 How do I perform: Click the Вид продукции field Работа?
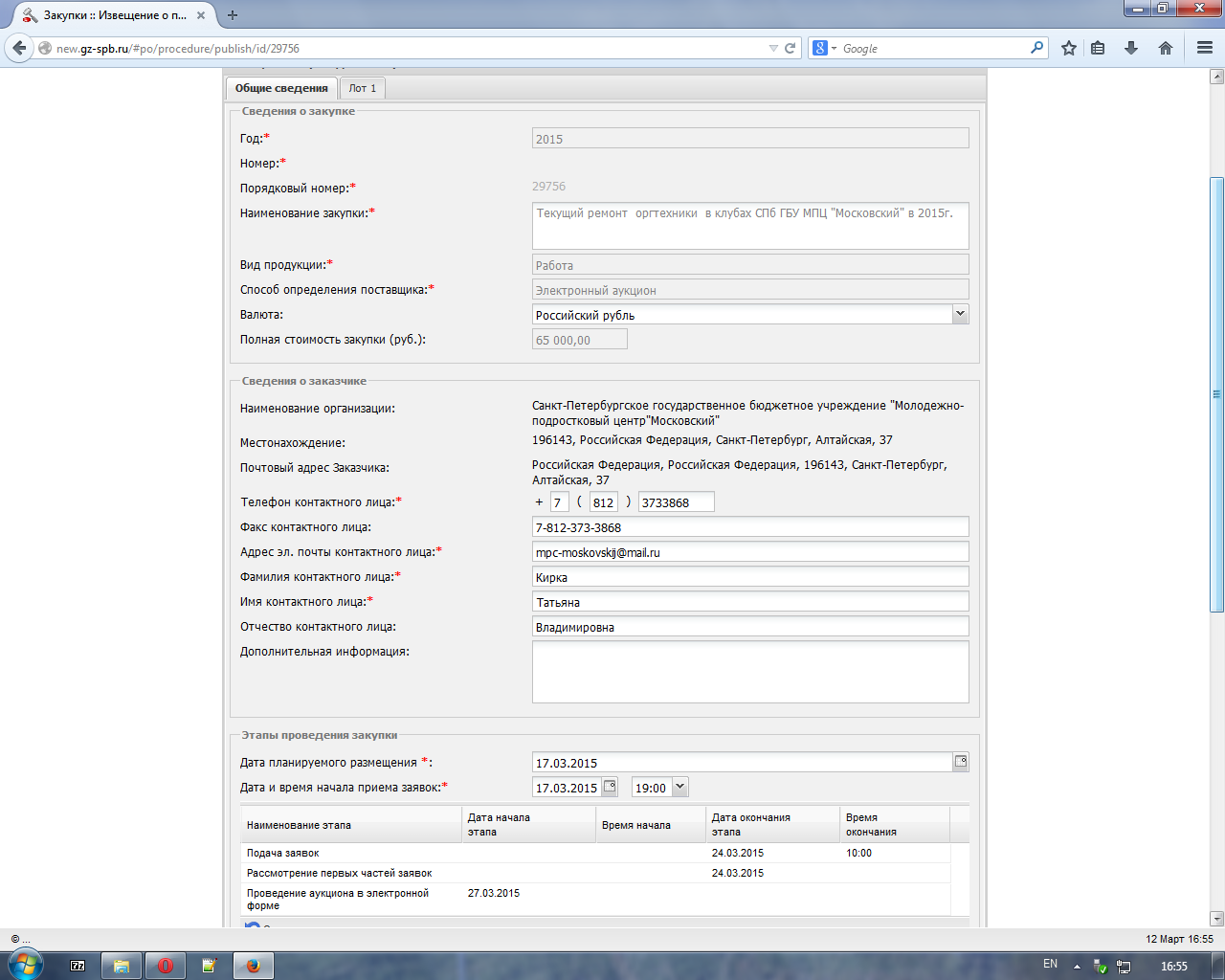point(750,264)
